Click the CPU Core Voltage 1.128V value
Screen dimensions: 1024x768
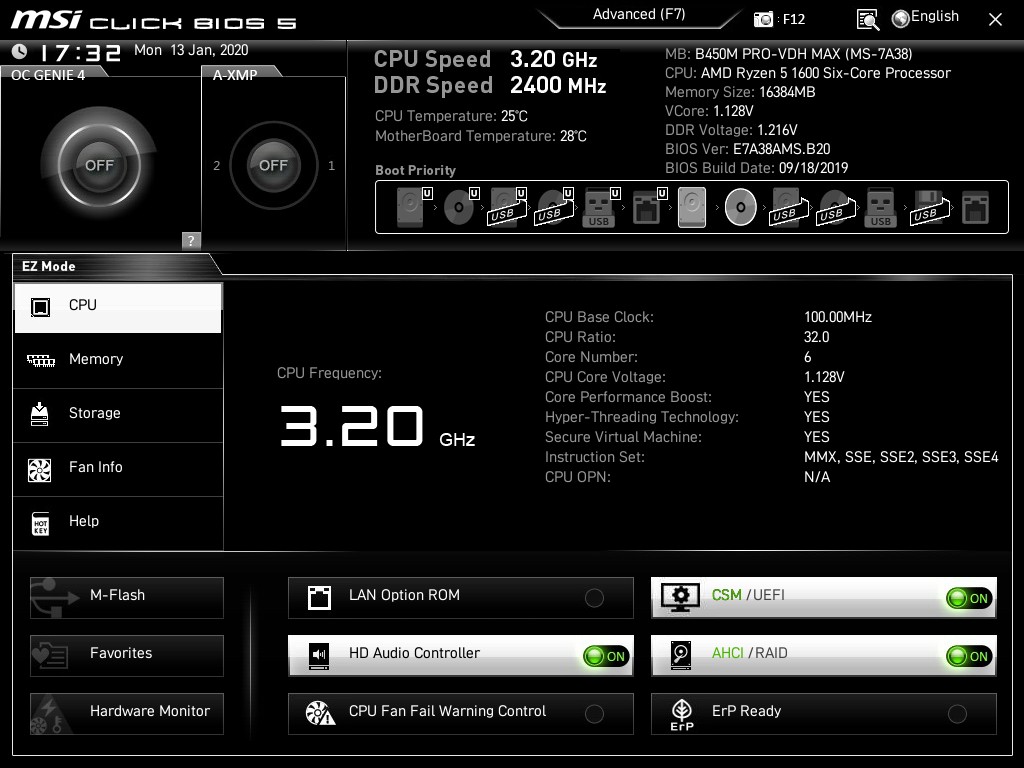[824, 377]
